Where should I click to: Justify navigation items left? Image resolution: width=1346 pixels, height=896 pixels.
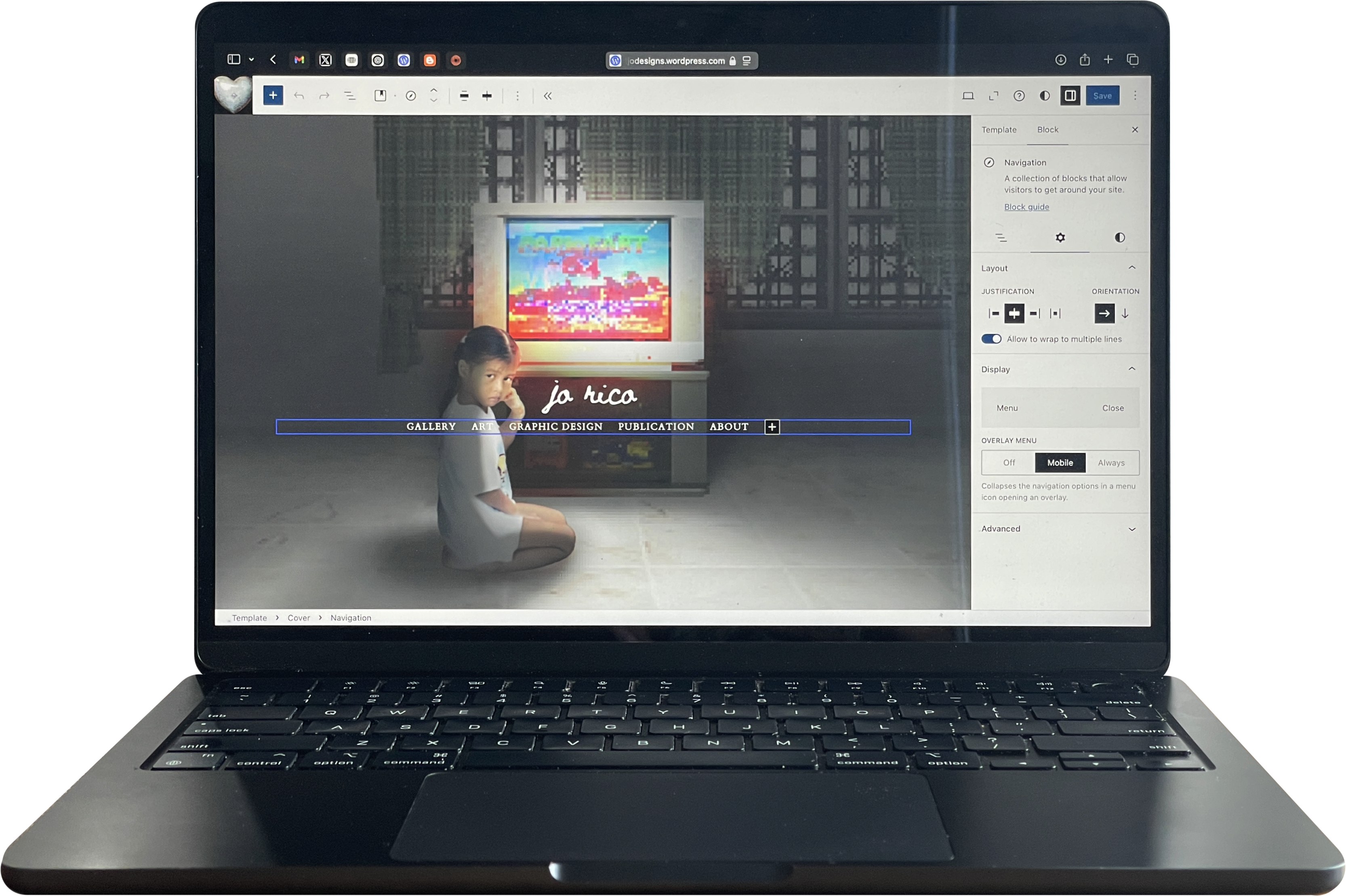(x=994, y=314)
